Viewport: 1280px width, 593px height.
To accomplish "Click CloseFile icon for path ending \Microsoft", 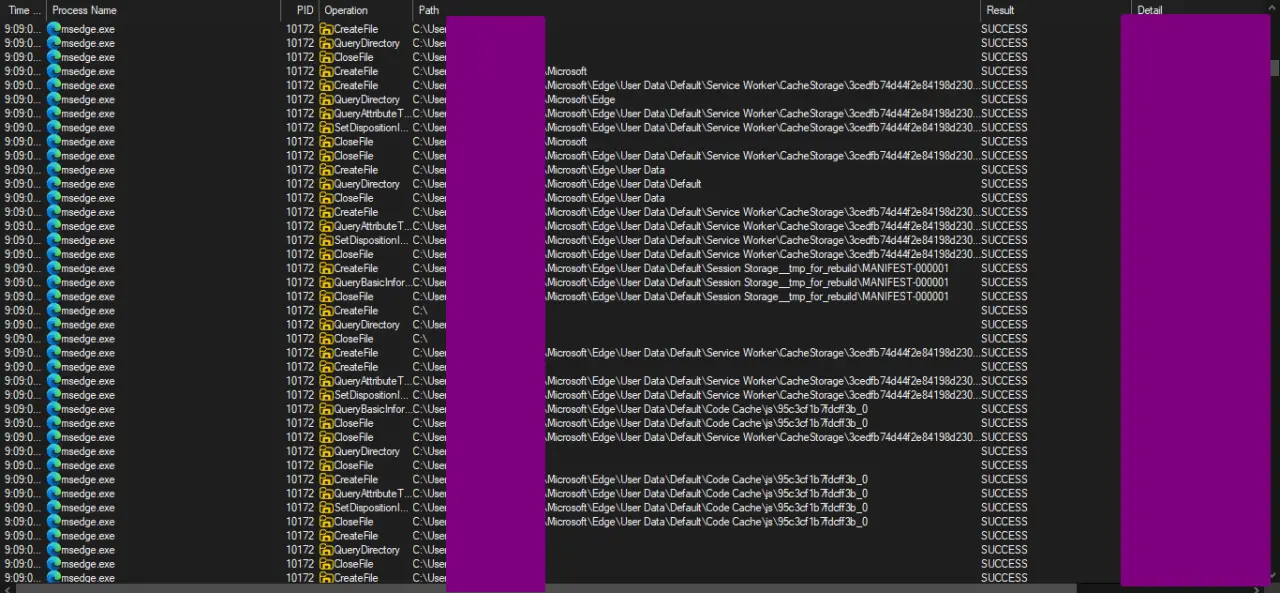I will point(325,142).
